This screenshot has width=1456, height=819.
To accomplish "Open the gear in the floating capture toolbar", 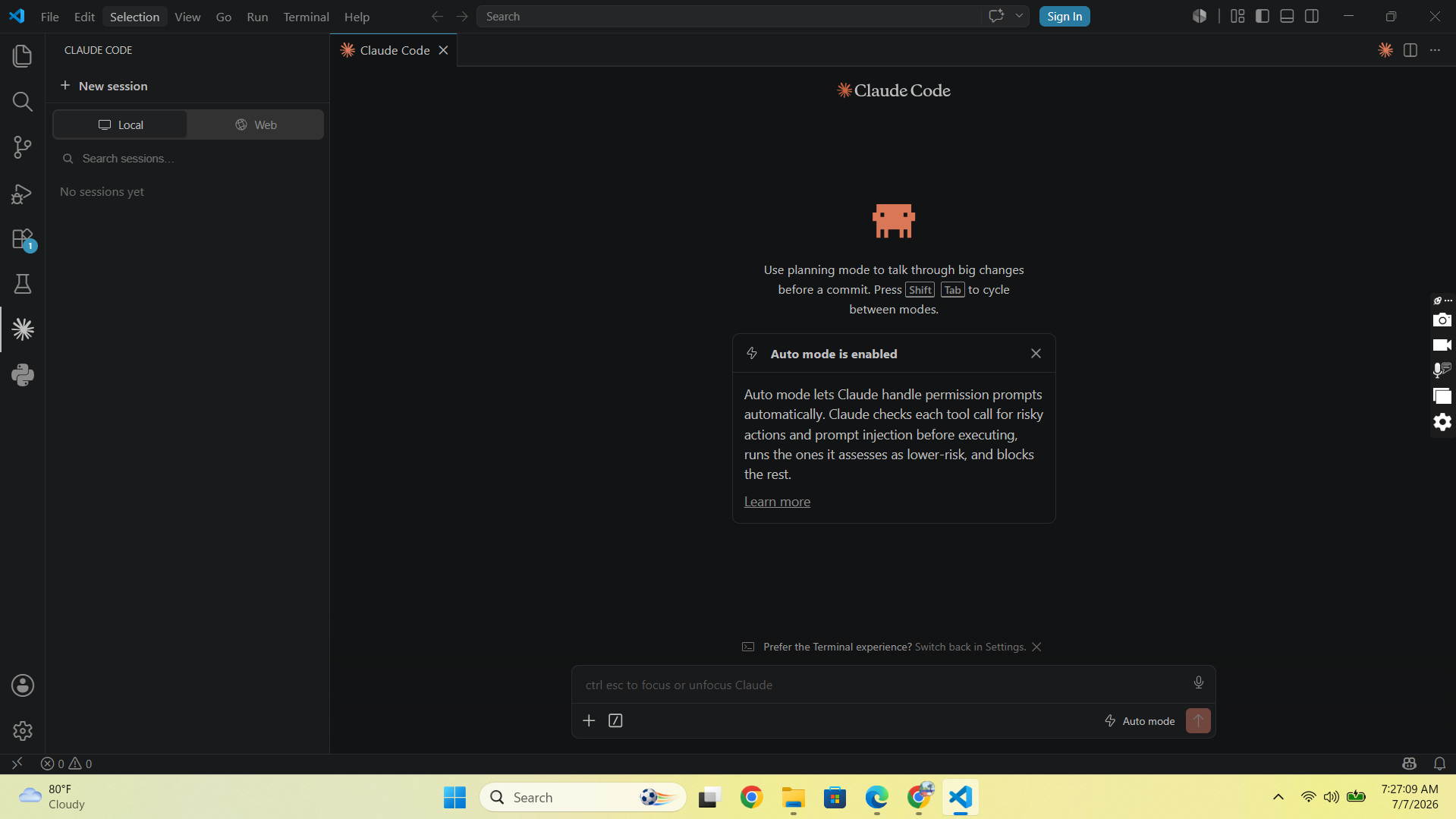I will coord(1442,422).
